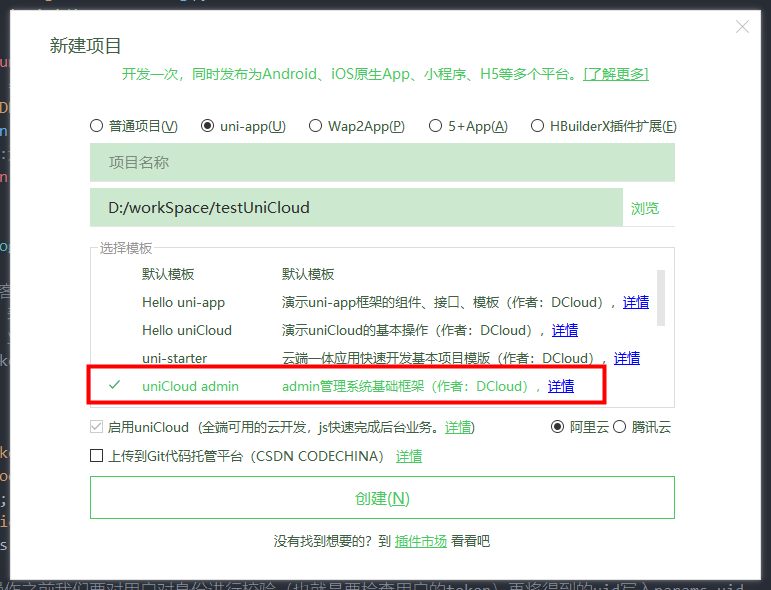Choose the 5+App(A) project type
The height and width of the screenshot is (590, 771).
coord(435,126)
